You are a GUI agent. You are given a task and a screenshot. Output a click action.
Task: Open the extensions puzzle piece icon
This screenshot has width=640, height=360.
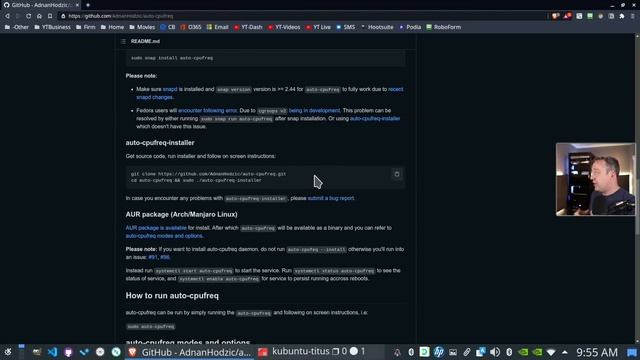[x=622, y=16]
